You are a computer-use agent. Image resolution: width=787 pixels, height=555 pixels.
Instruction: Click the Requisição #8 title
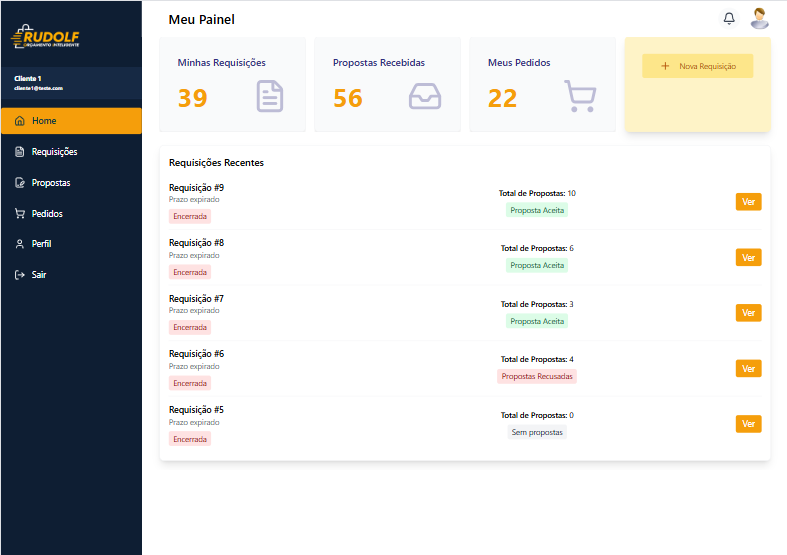point(196,243)
